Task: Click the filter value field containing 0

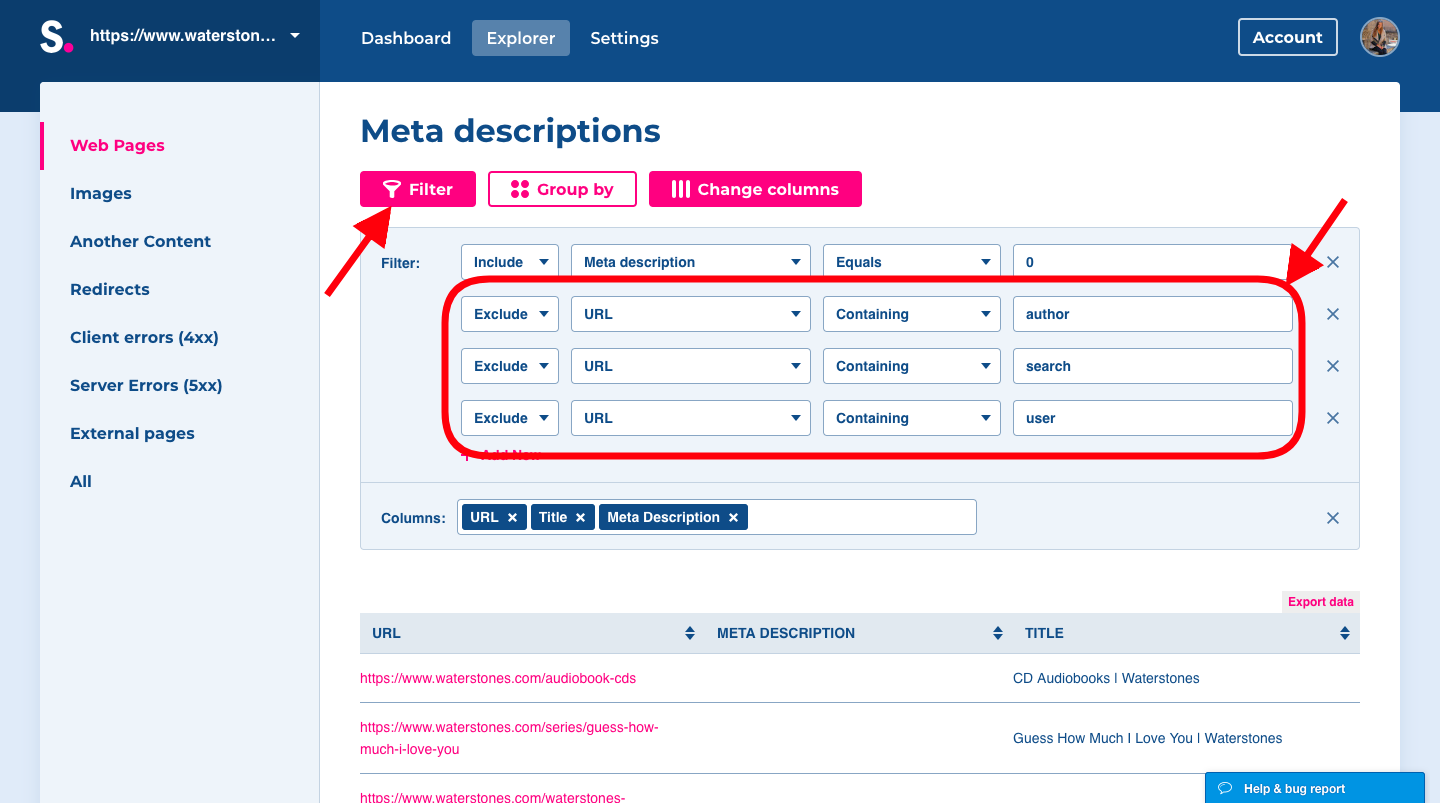Action: (x=1153, y=262)
